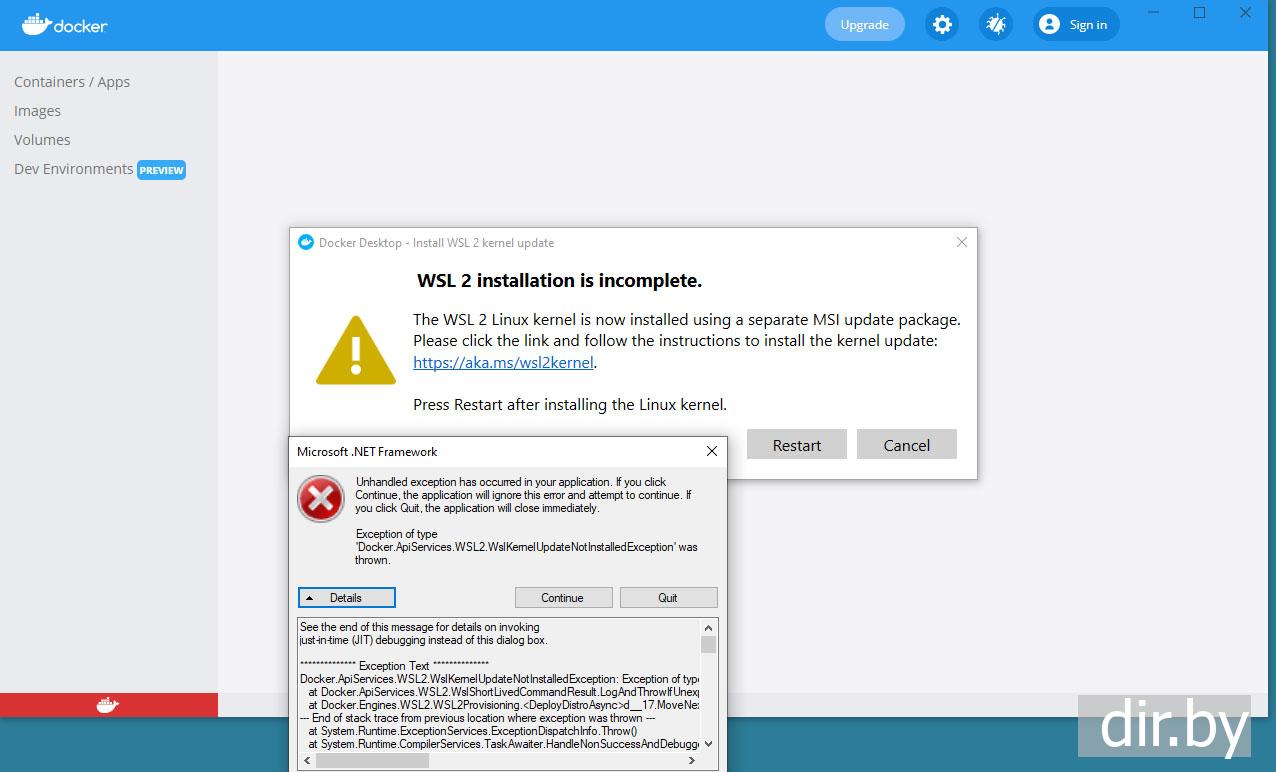Viewport: 1276px width, 772px height.
Task: Collapse the Details section in .NET dialog
Action: point(347,598)
